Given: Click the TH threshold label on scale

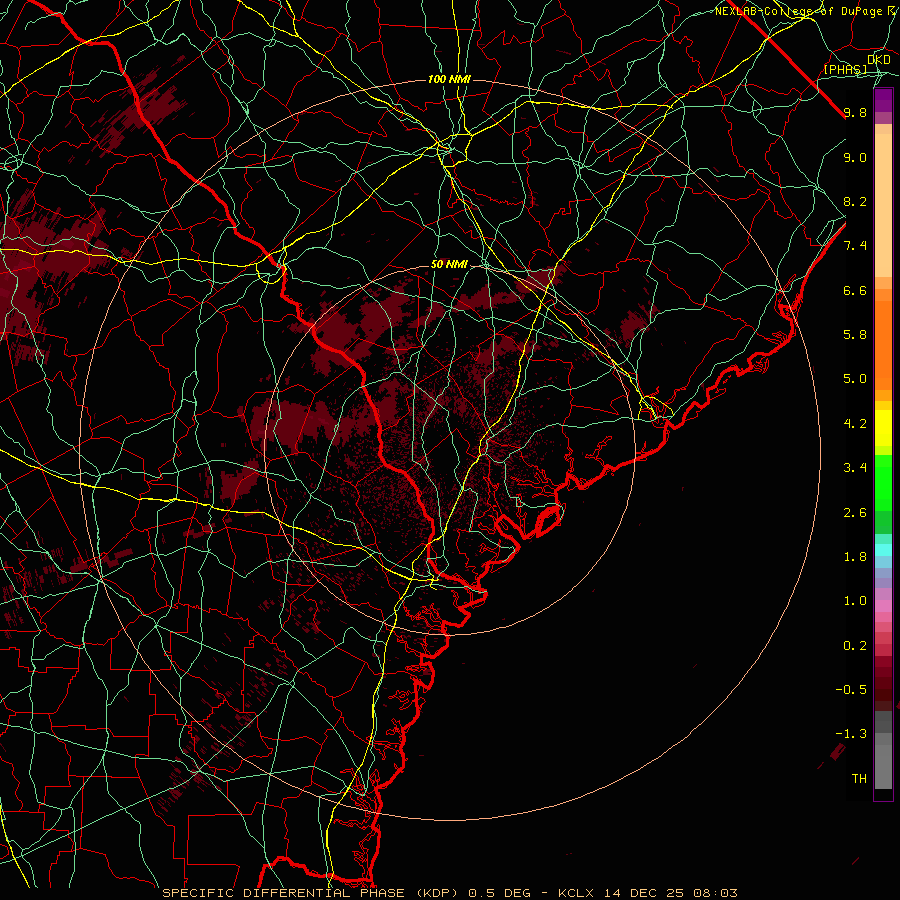Looking at the screenshot, I should click(x=859, y=778).
